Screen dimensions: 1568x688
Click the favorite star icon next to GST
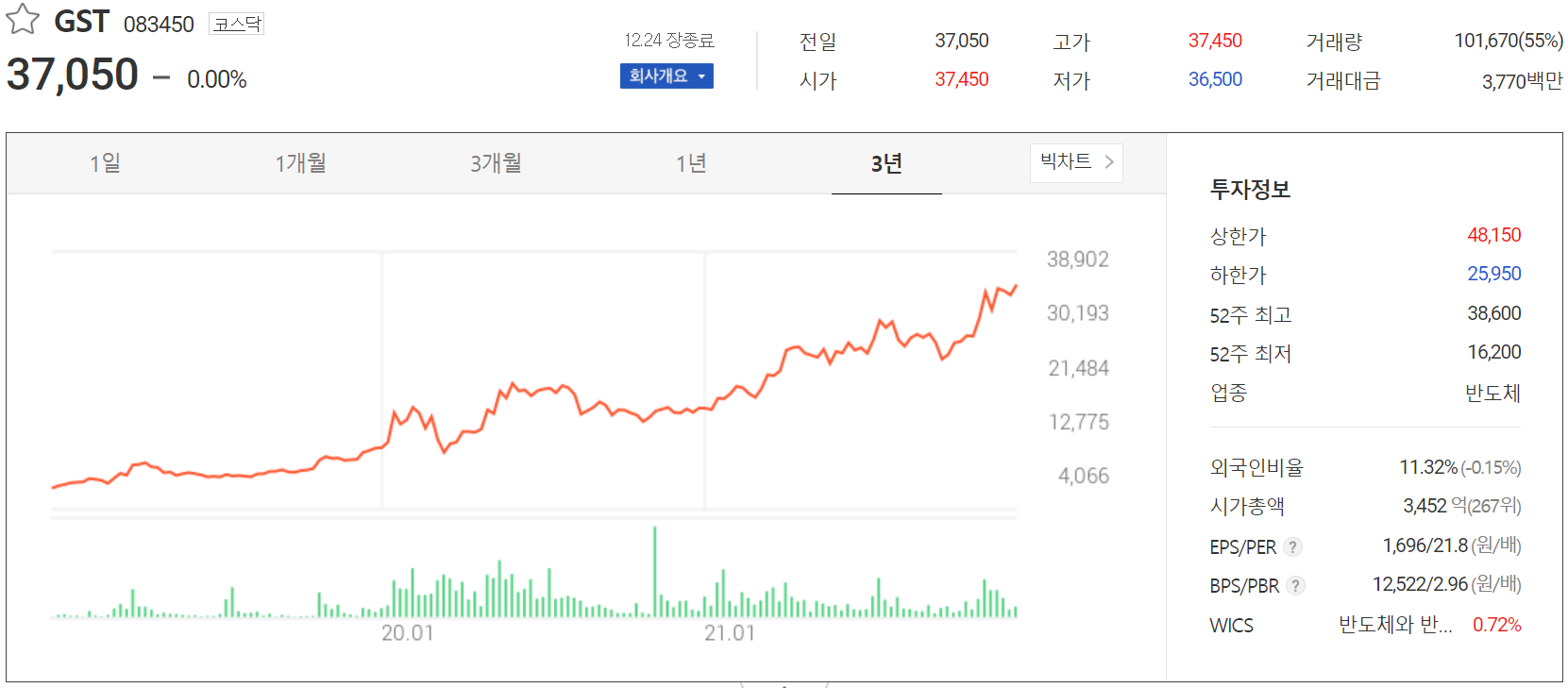point(22,19)
